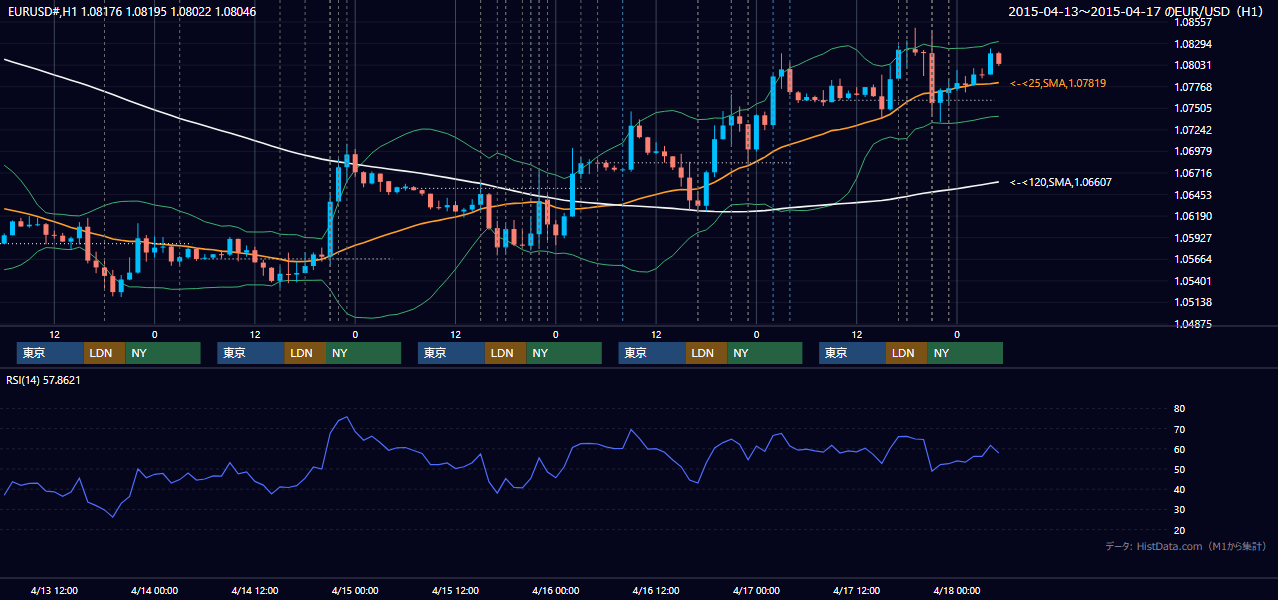Select the 4/14 12:00 time axis label
The width and height of the screenshot is (1278, 600).
255,590
